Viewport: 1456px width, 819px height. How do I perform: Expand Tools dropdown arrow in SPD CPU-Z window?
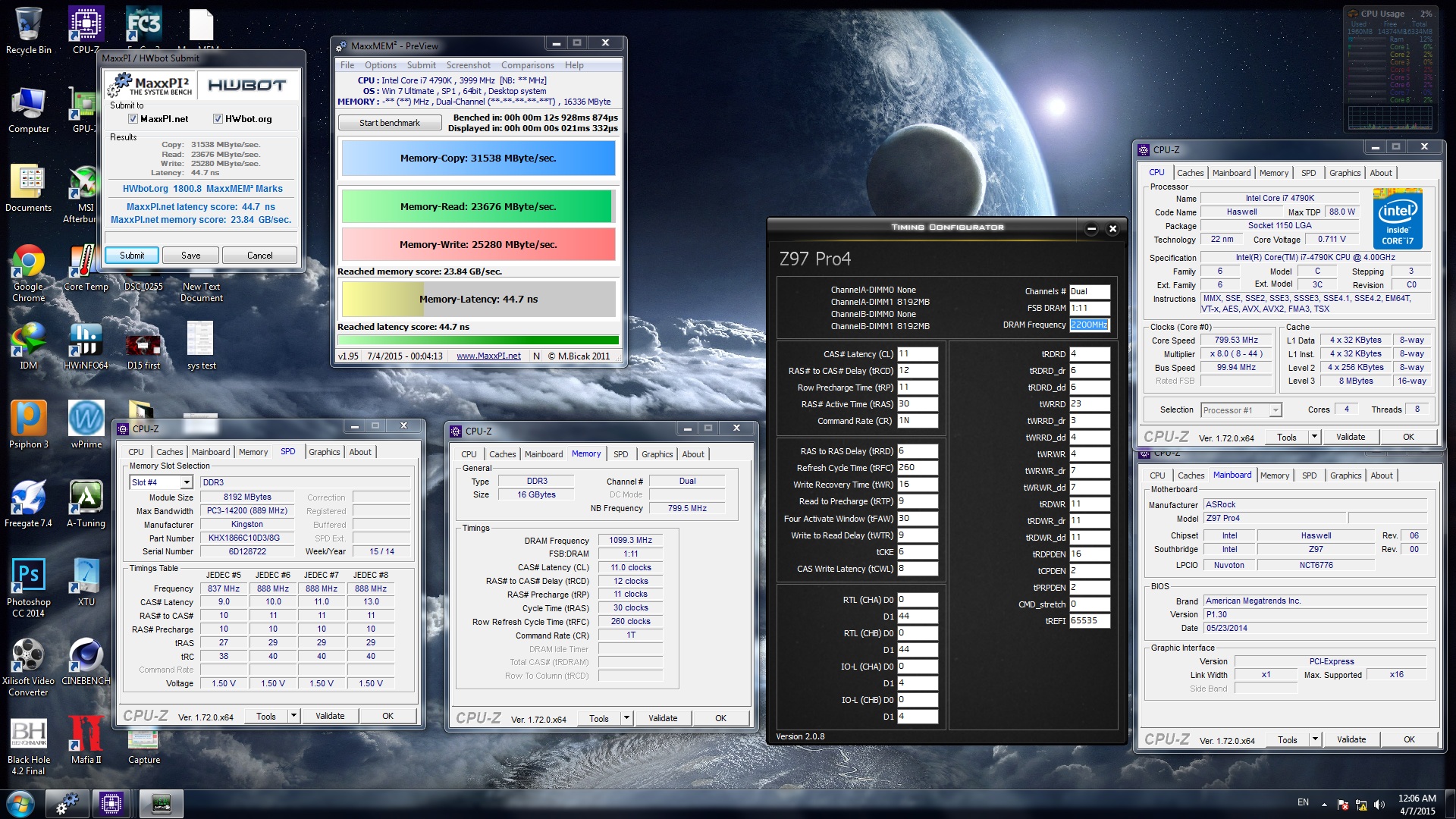click(x=293, y=716)
